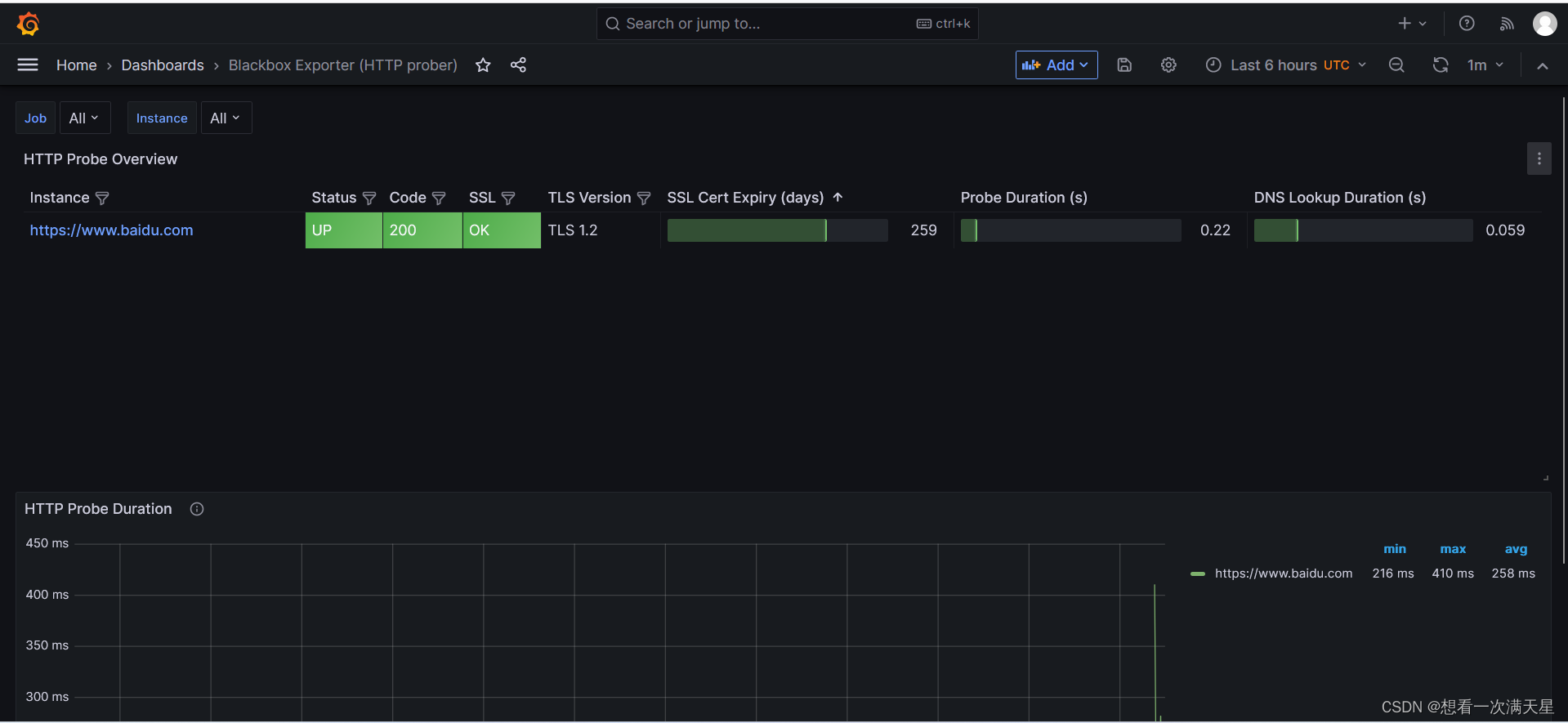This screenshot has width=1568, height=723.
Task: Sort legend by avg column
Action: tap(1516, 549)
